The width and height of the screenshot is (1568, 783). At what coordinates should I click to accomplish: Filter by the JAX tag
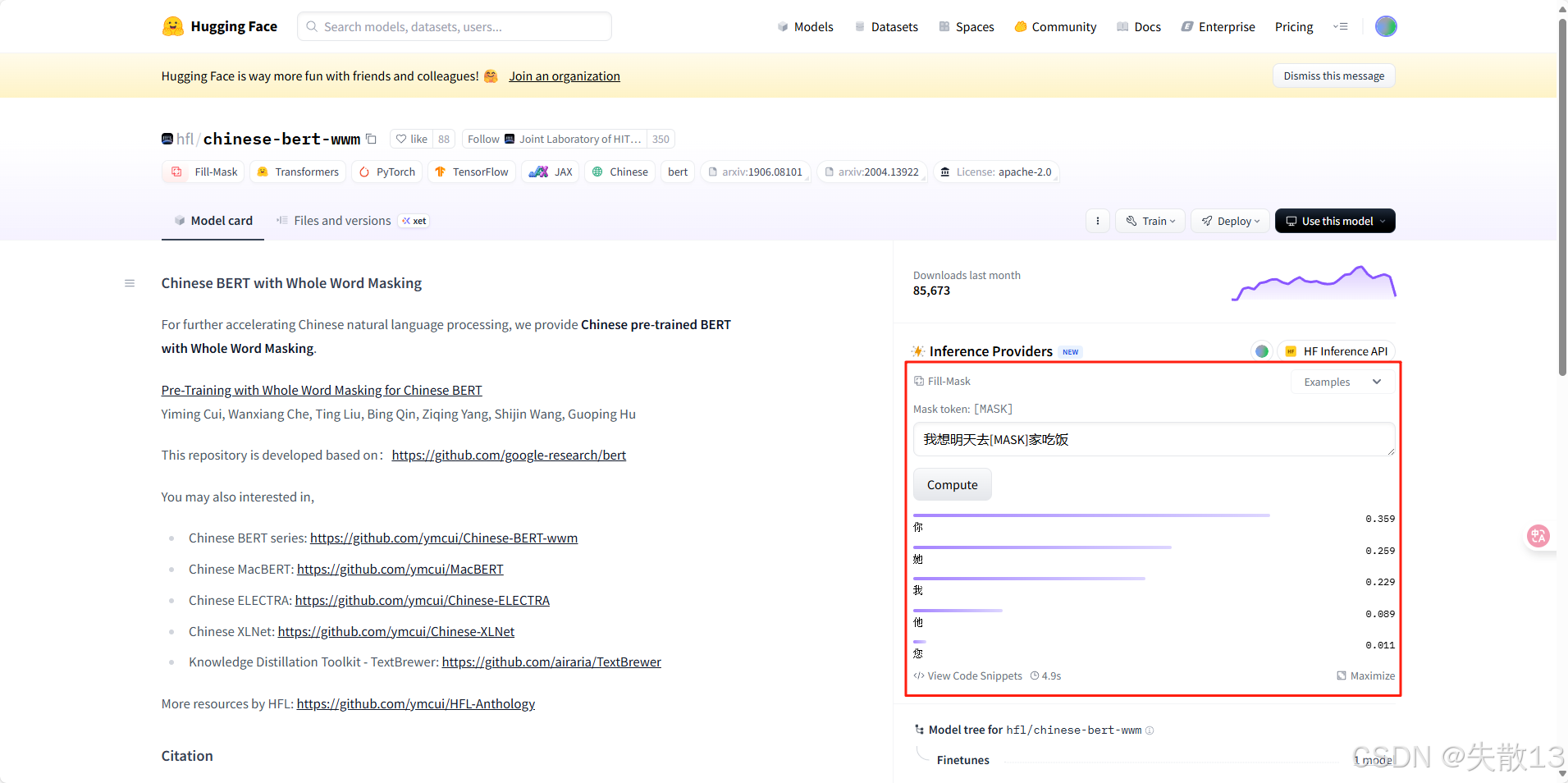point(551,172)
